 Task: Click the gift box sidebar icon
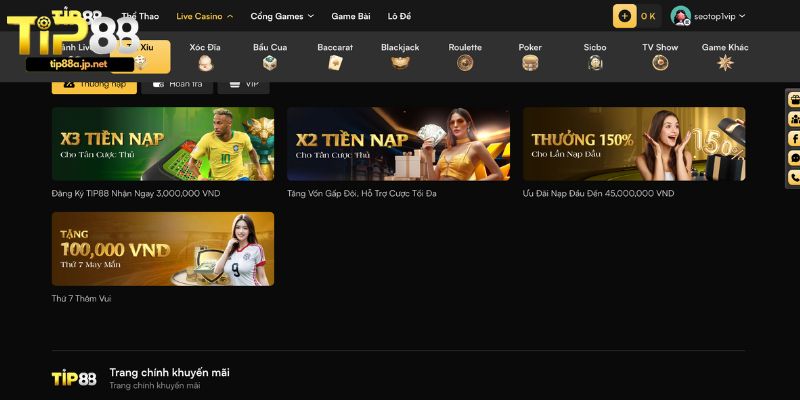tap(794, 99)
